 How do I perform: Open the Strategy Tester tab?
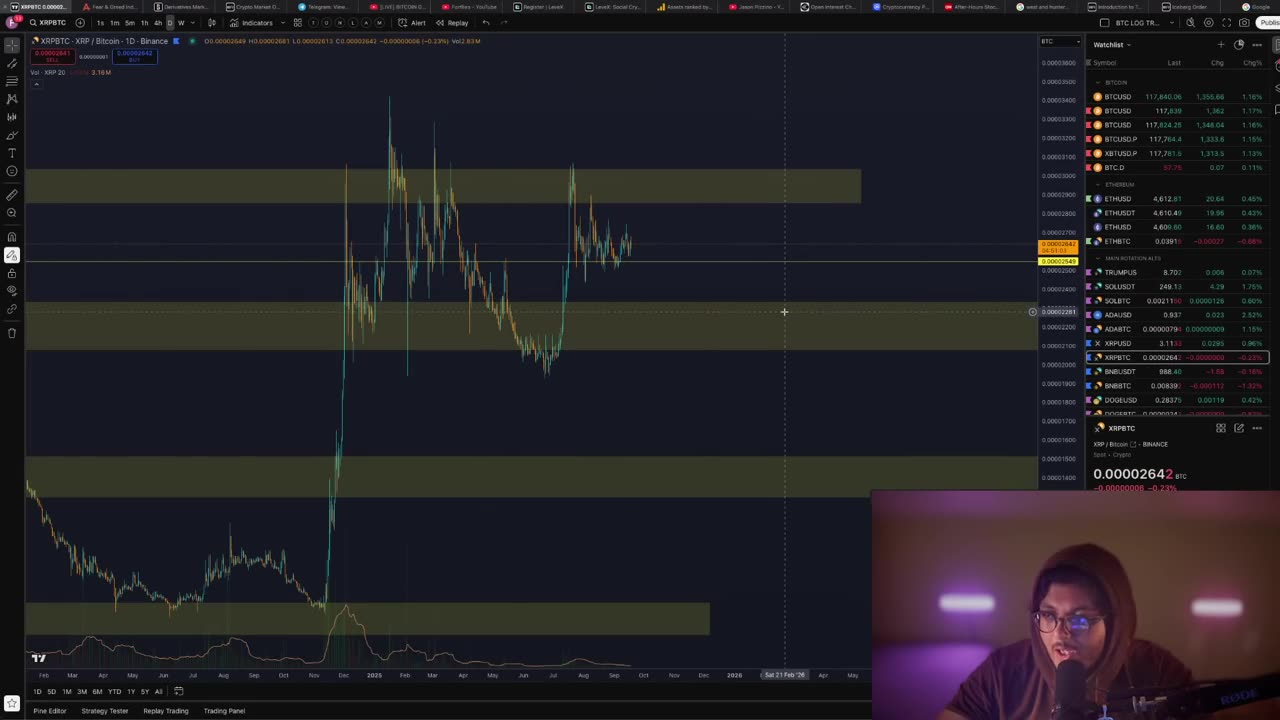105,711
